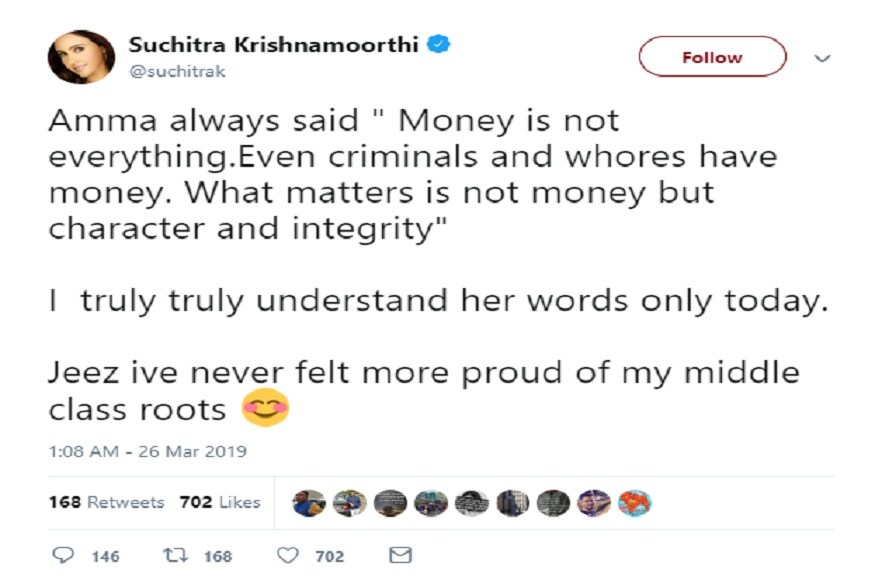Click the last liker avatar thumbnail

pos(635,503)
